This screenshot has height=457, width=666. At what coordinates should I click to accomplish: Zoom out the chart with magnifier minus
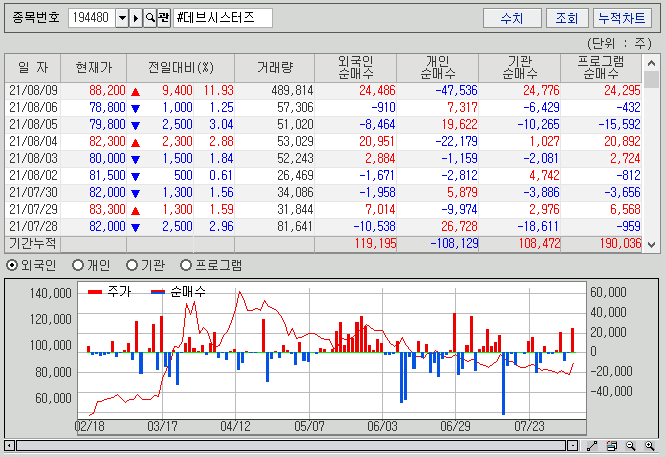[x=631, y=446]
